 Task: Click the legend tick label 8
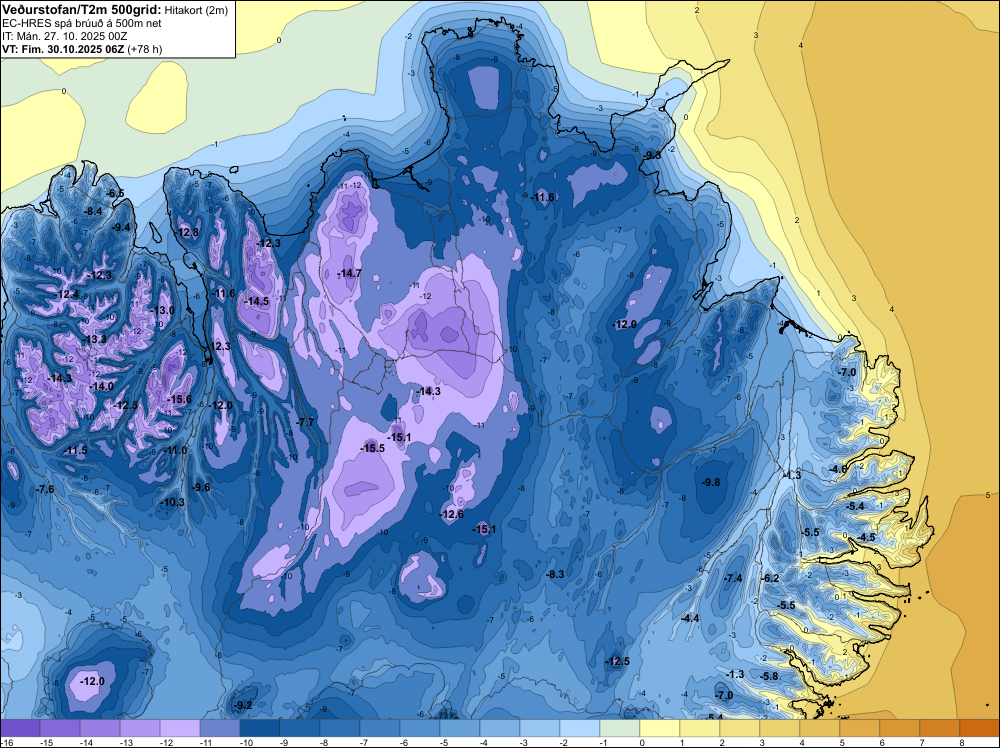coord(961,742)
